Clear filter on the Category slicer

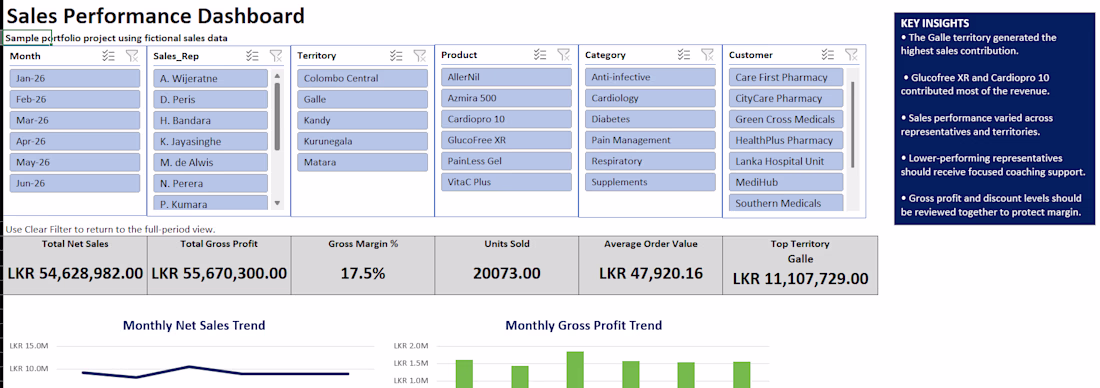tap(707, 55)
